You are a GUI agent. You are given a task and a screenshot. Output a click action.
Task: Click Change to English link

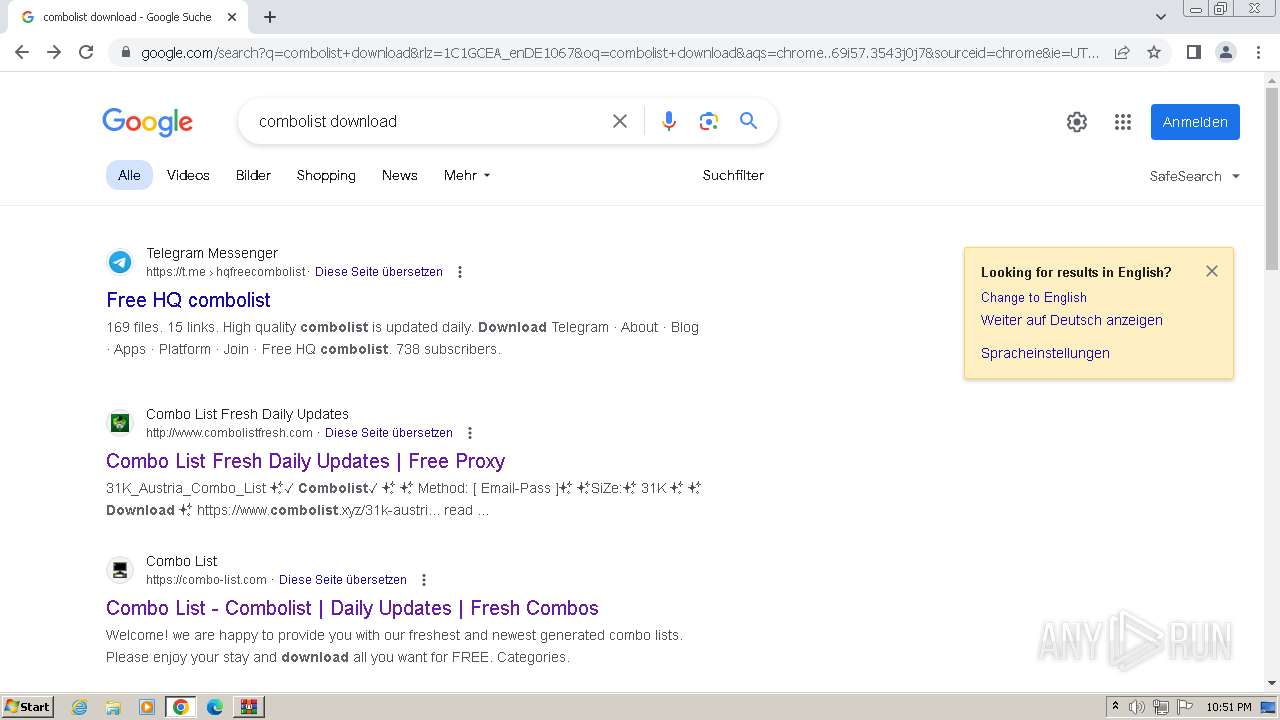tap(1033, 297)
